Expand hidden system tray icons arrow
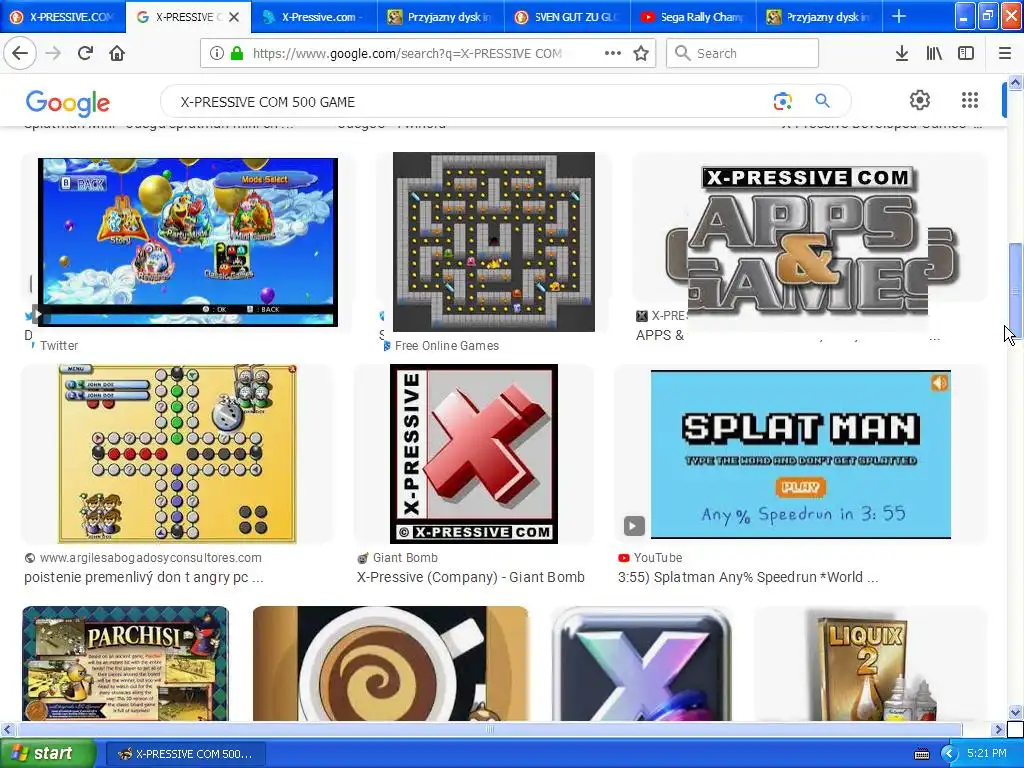The height and width of the screenshot is (768, 1024). point(948,754)
